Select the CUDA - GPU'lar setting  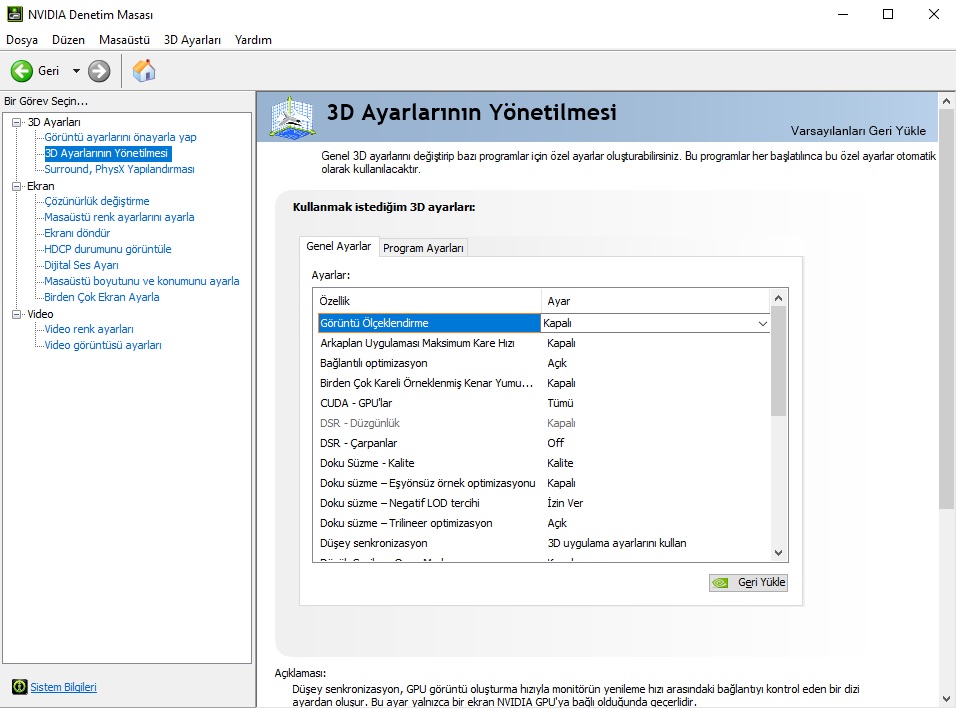point(544,404)
